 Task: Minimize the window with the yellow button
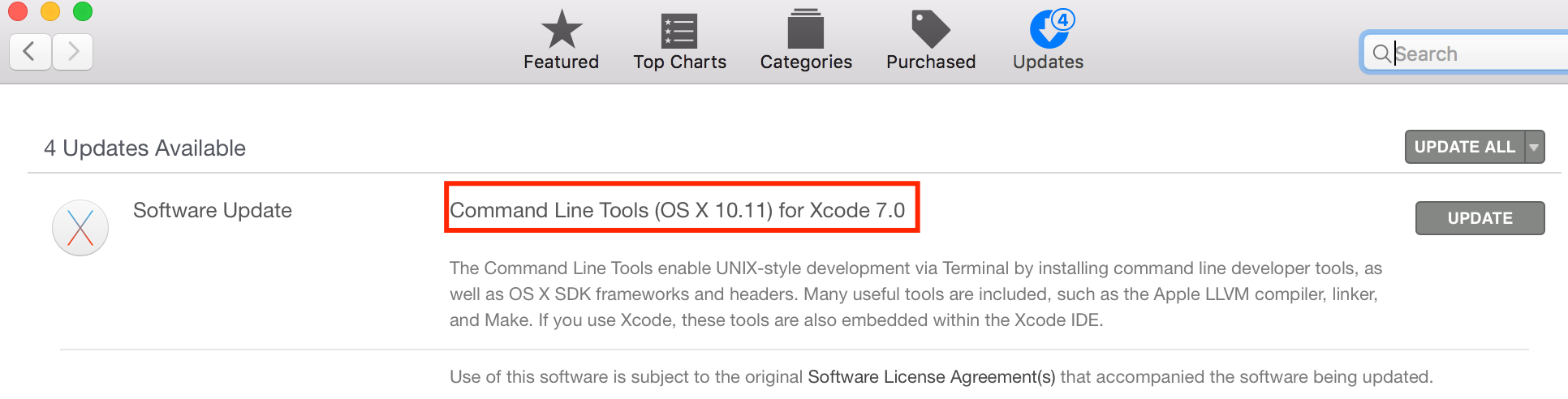pos(50,11)
